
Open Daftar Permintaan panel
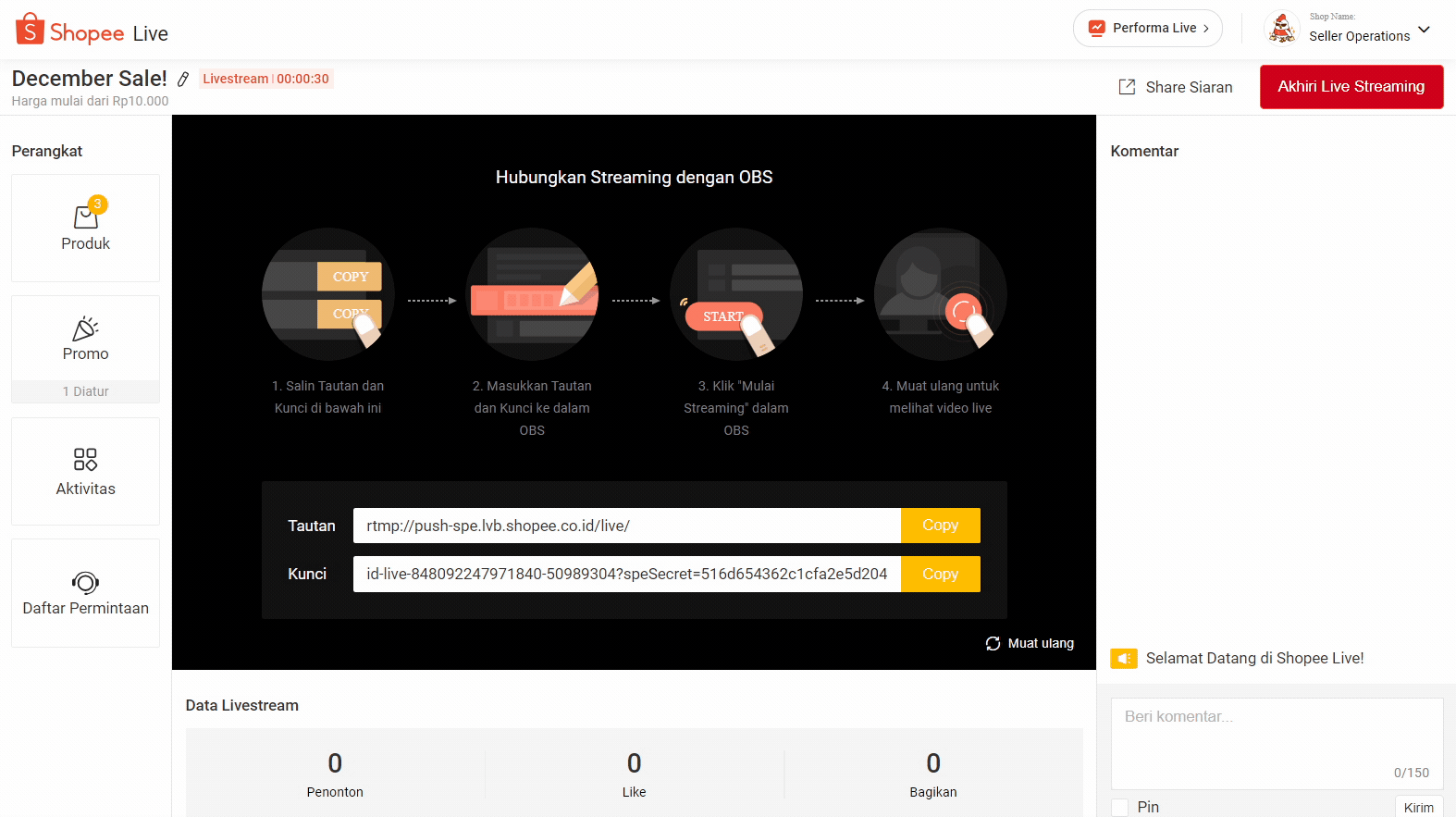pos(85,593)
